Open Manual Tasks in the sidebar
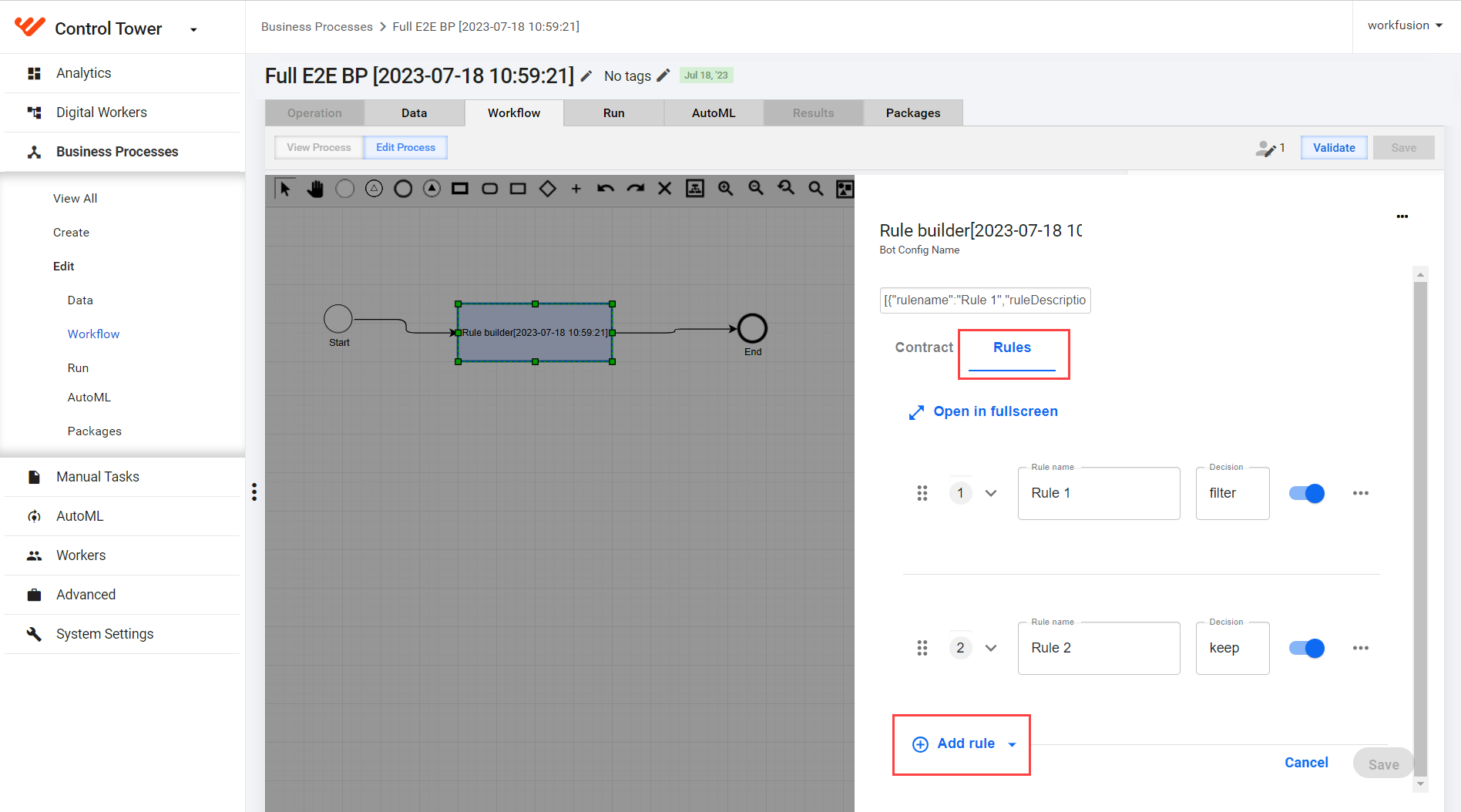Viewport: 1461px width, 812px height. (97, 477)
